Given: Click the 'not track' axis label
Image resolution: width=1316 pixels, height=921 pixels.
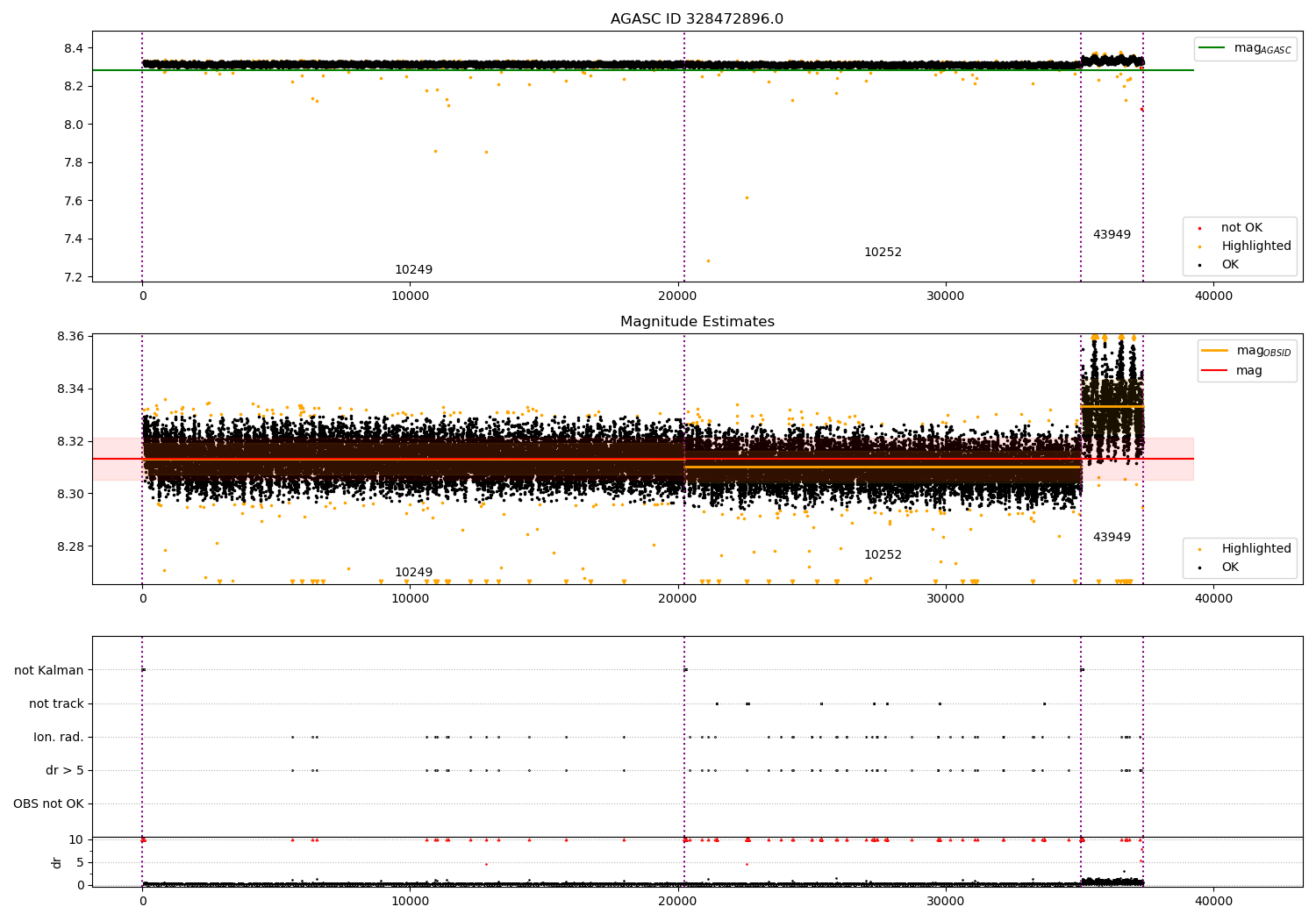Looking at the screenshot, I should tap(56, 703).
